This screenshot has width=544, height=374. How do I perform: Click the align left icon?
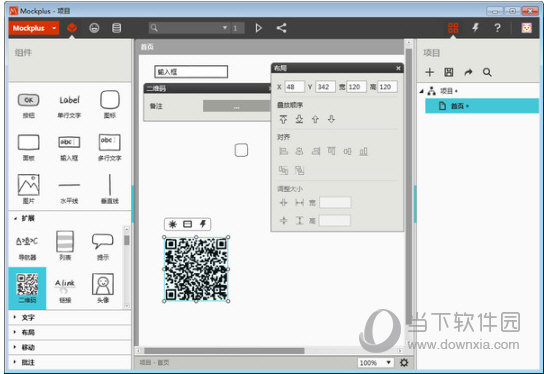(x=283, y=151)
